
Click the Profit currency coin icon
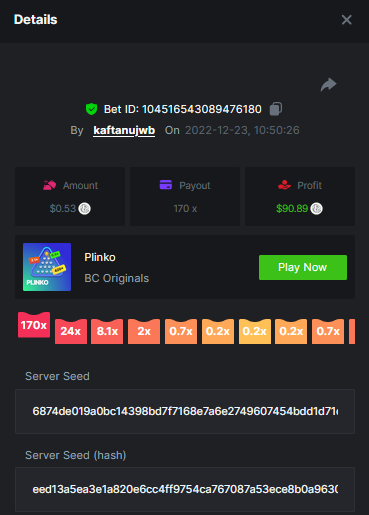click(316, 209)
